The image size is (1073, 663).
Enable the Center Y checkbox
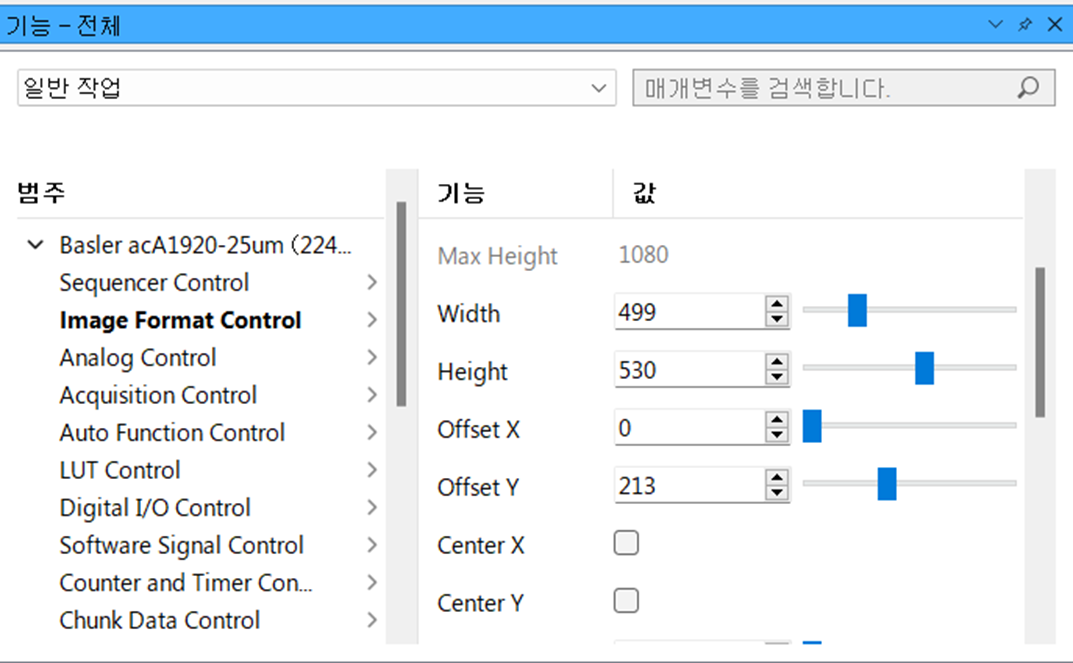pos(626,601)
